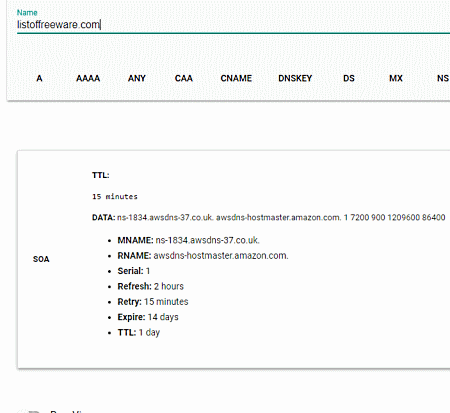Click the 'TTL: 1 day' entry
Image resolution: width=450 pixels, height=413 pixels.
(x=139, y=332)
